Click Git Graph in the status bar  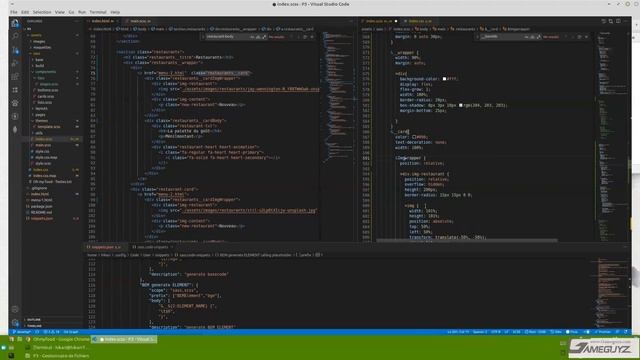pos(71,332)
